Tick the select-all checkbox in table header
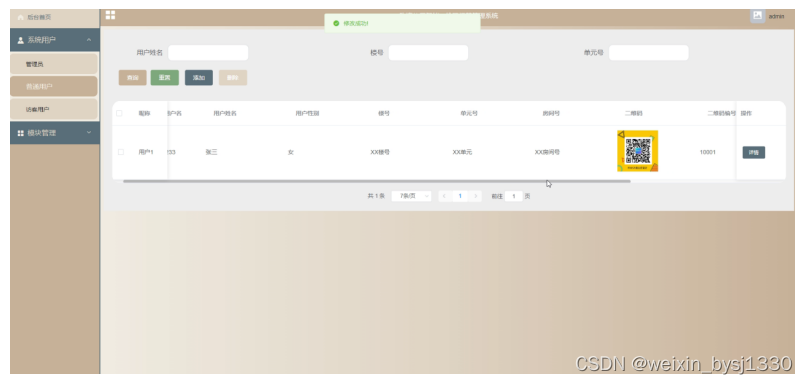The width and height of the screenshot is (808, 384). [x=120, y=113]
